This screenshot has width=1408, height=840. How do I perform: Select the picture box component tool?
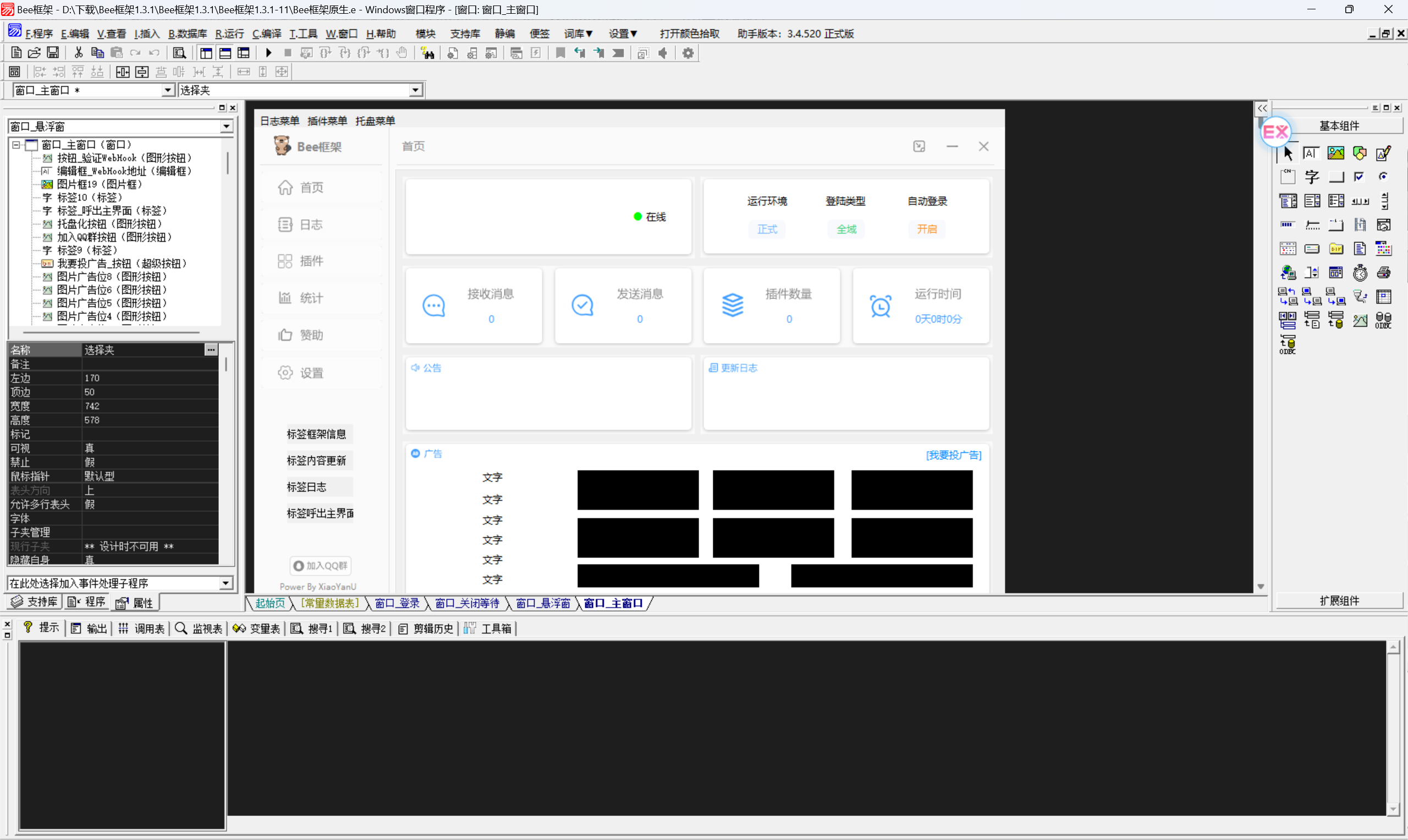[x=1335, y=153]
